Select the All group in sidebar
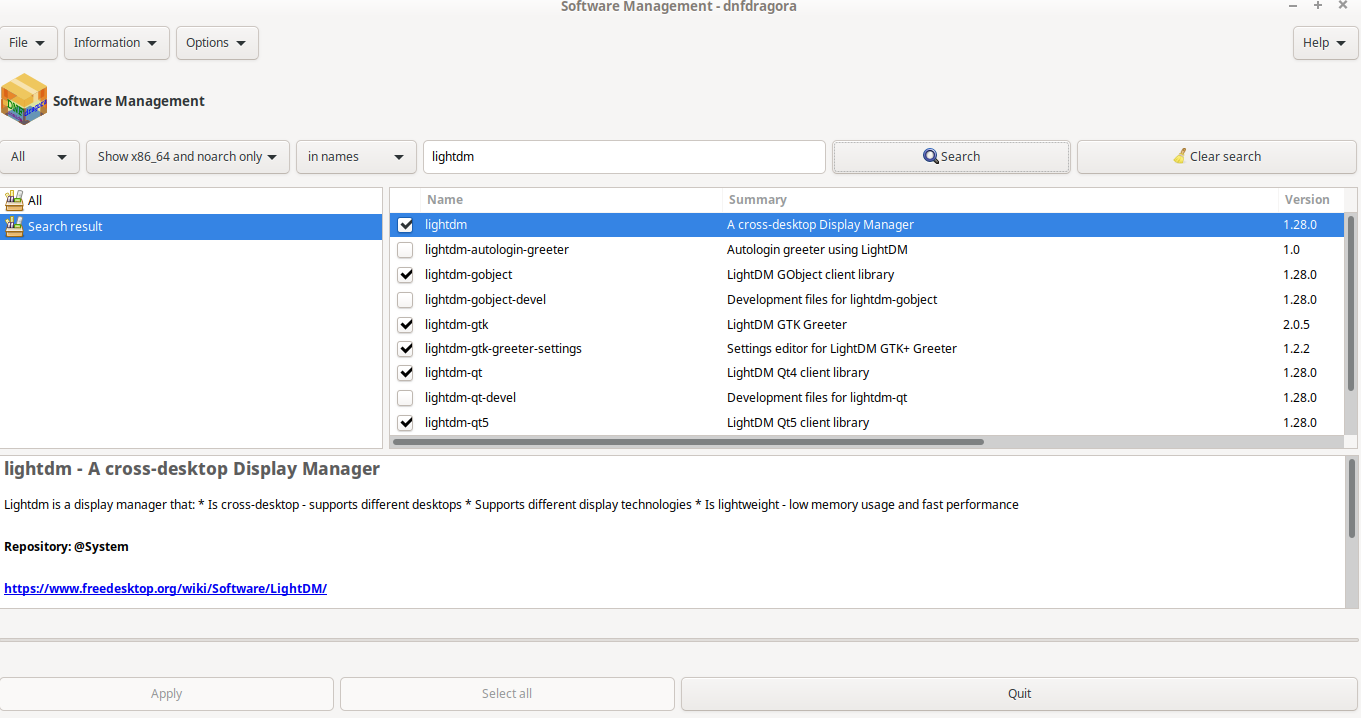Screen dimensions: 1361x718 [191, 200]
